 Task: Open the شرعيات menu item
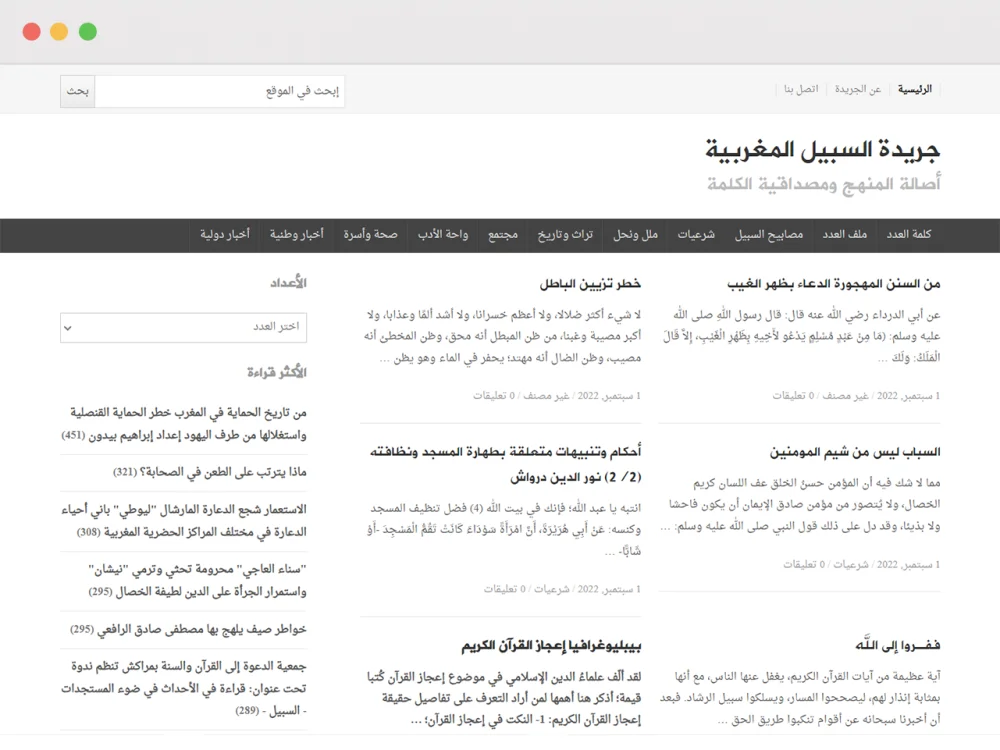coord(696,235)
